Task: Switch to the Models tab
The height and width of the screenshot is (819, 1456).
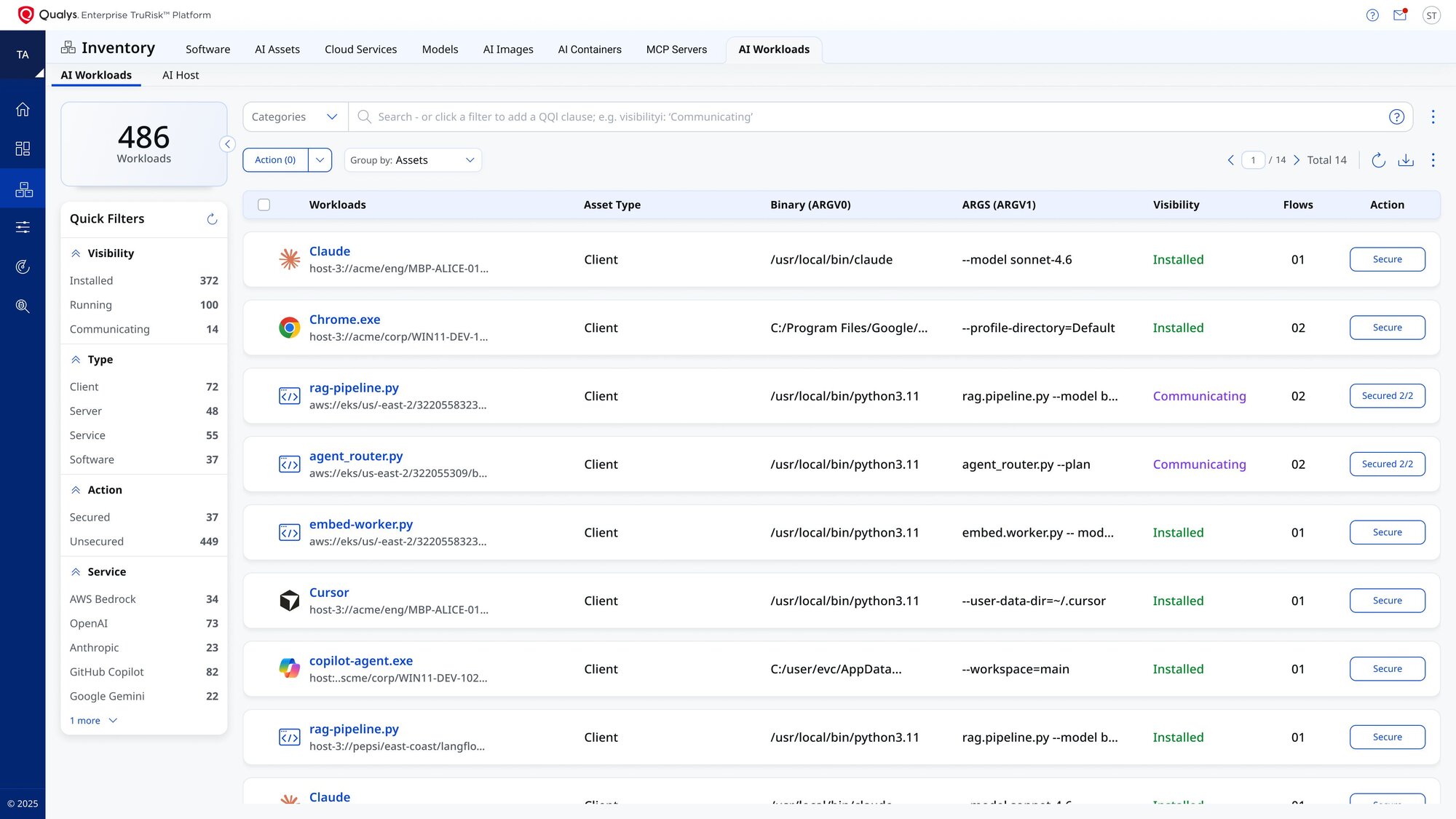Action: (x=440, y=50)
